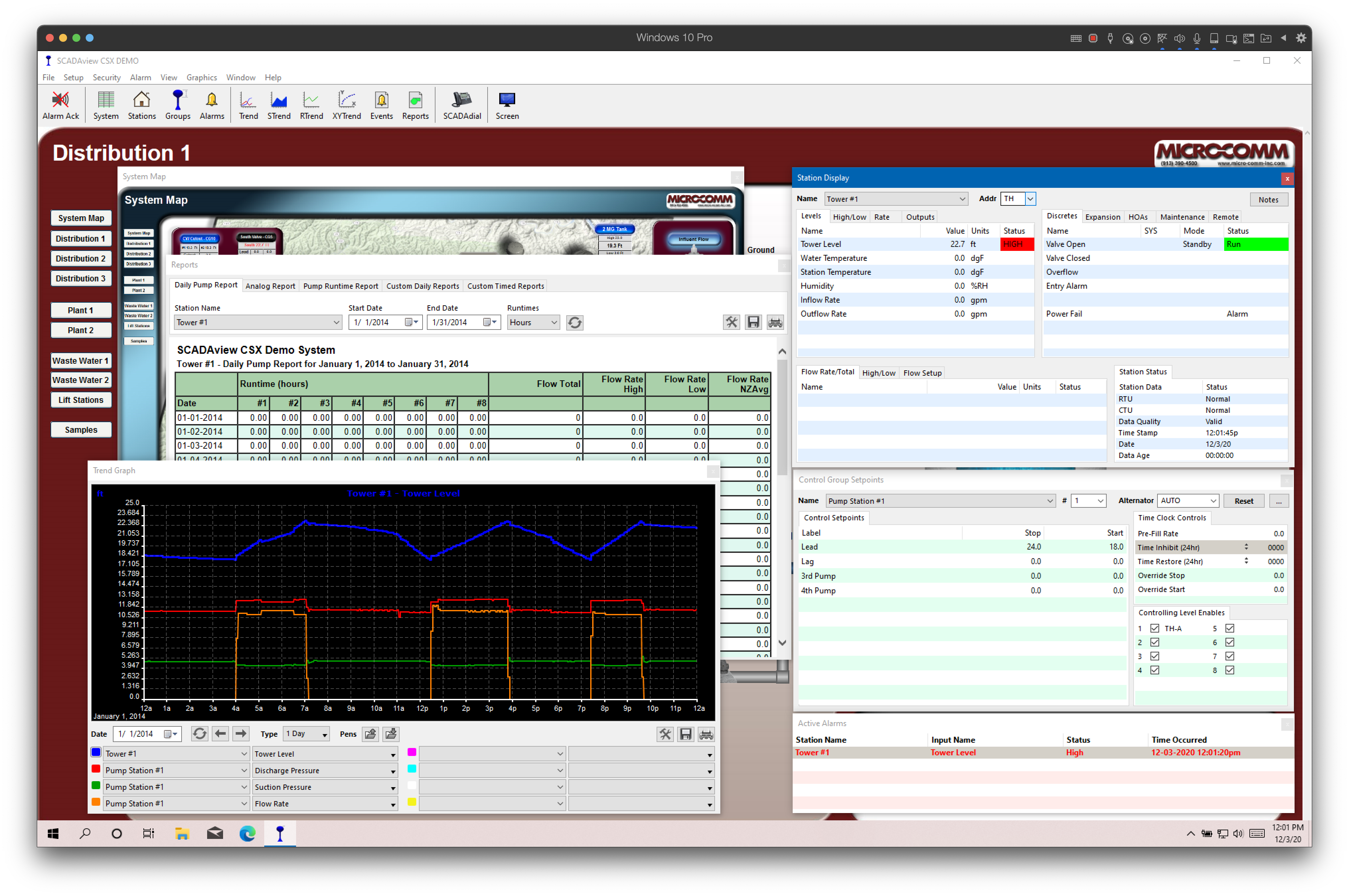Toggle Controlling Level Enable 5 checkbox

(x=1230, y=628)
